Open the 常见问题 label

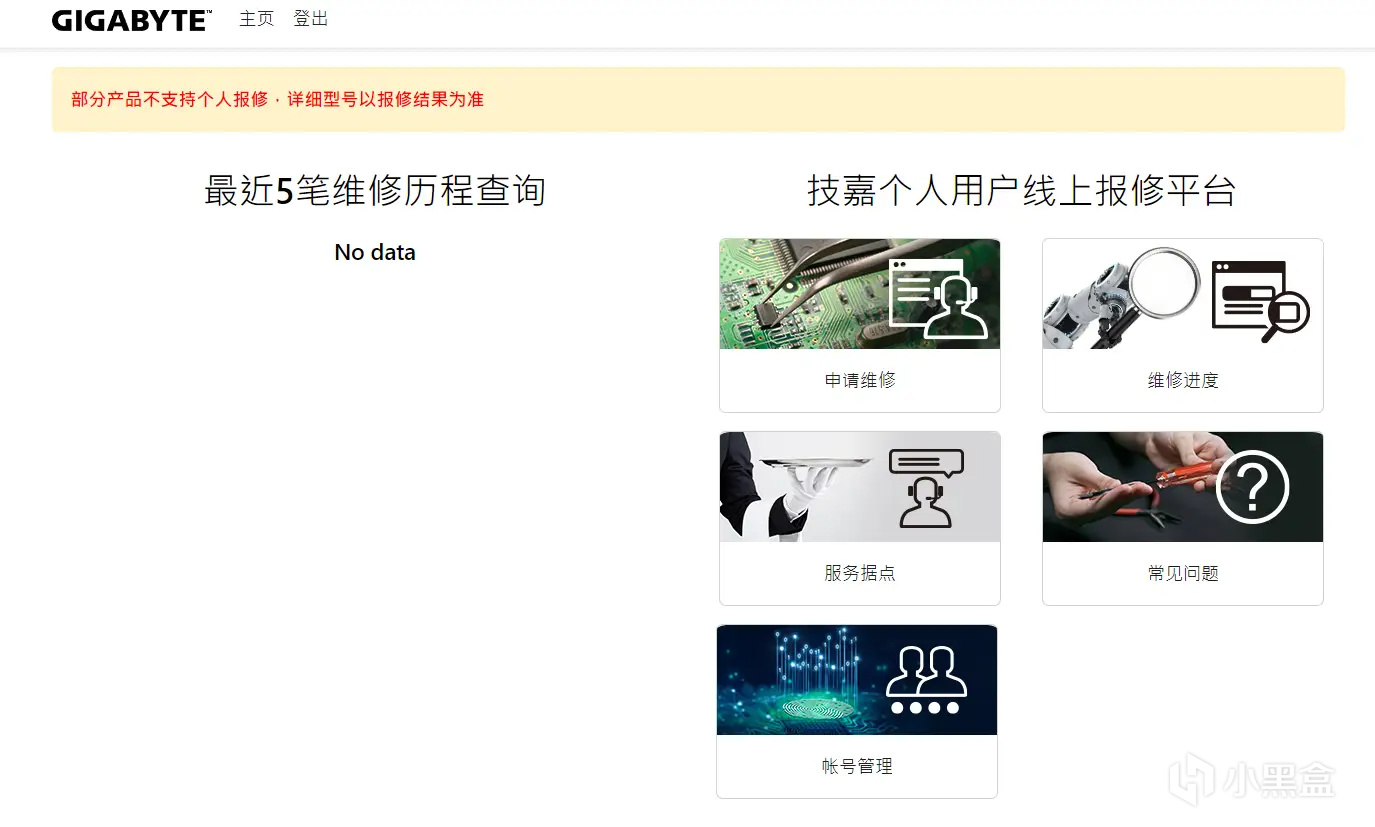point(1183,573)
